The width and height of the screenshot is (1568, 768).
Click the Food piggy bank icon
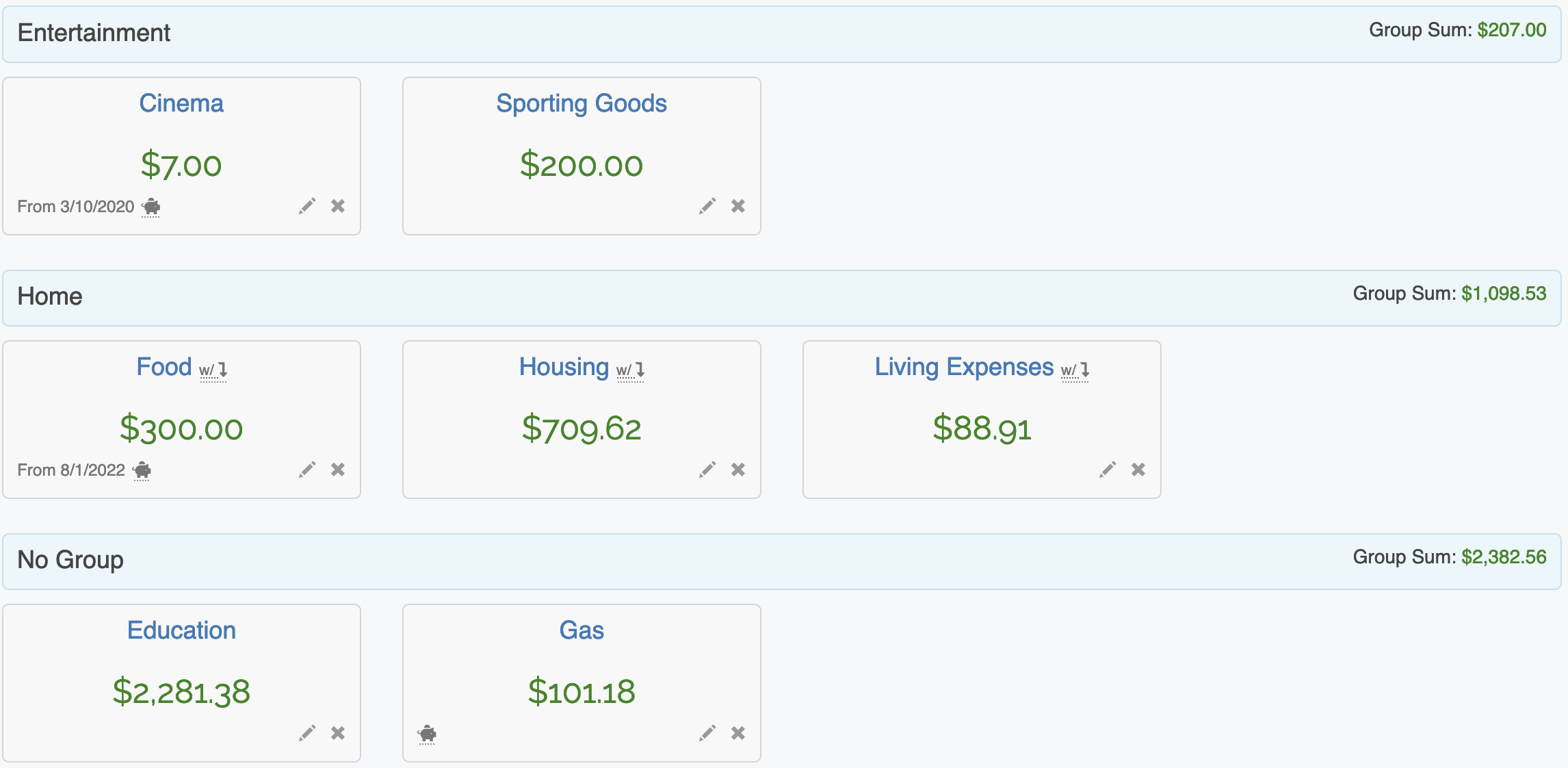[x=142, y=470]
